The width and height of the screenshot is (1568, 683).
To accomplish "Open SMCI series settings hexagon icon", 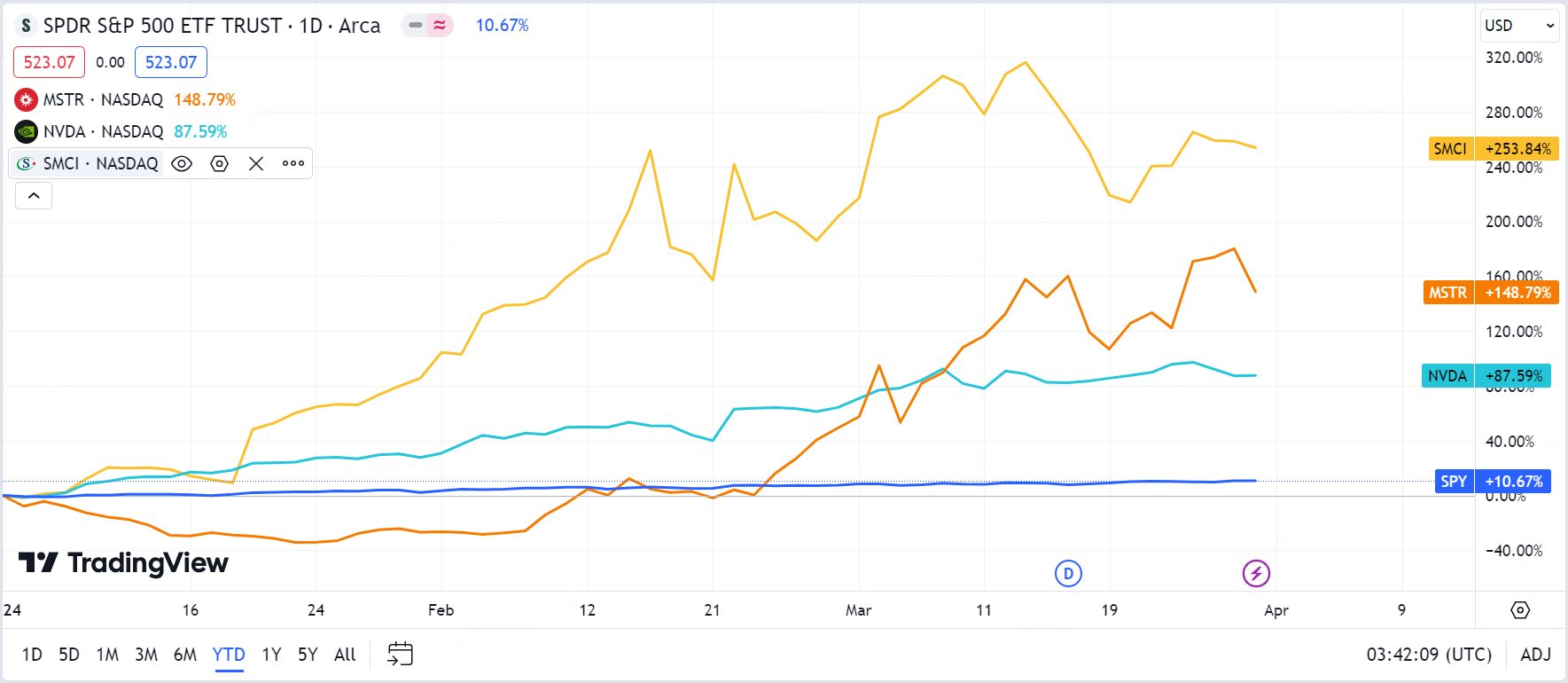I will 220,163.
